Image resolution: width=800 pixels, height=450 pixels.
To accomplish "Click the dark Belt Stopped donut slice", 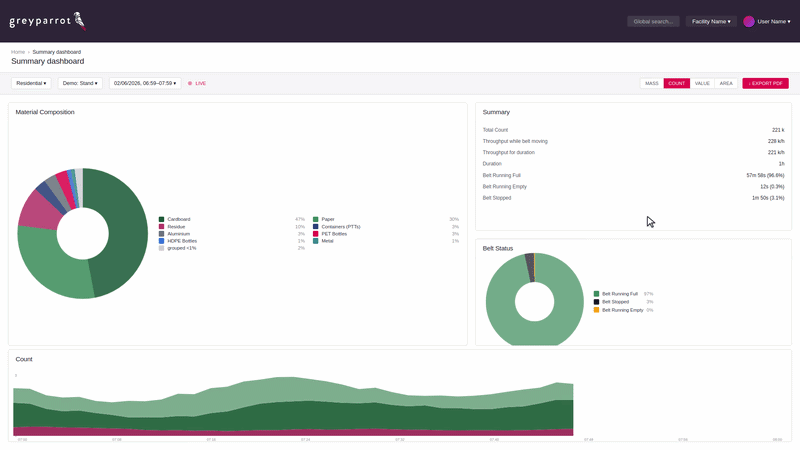I will [530, 266].
